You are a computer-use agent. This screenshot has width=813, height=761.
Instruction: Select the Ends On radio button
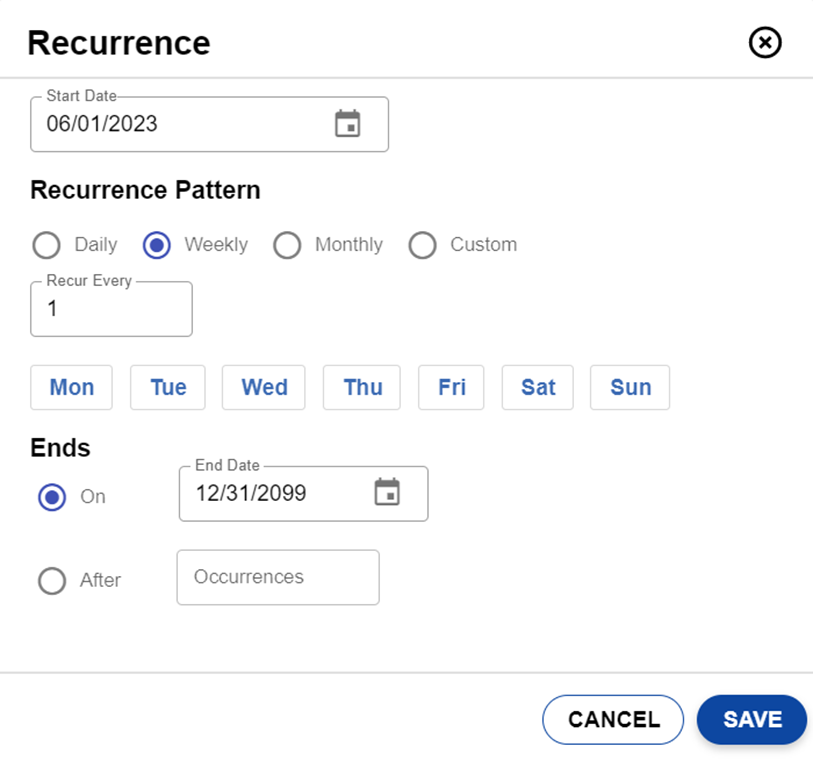(x=52, y=497)
